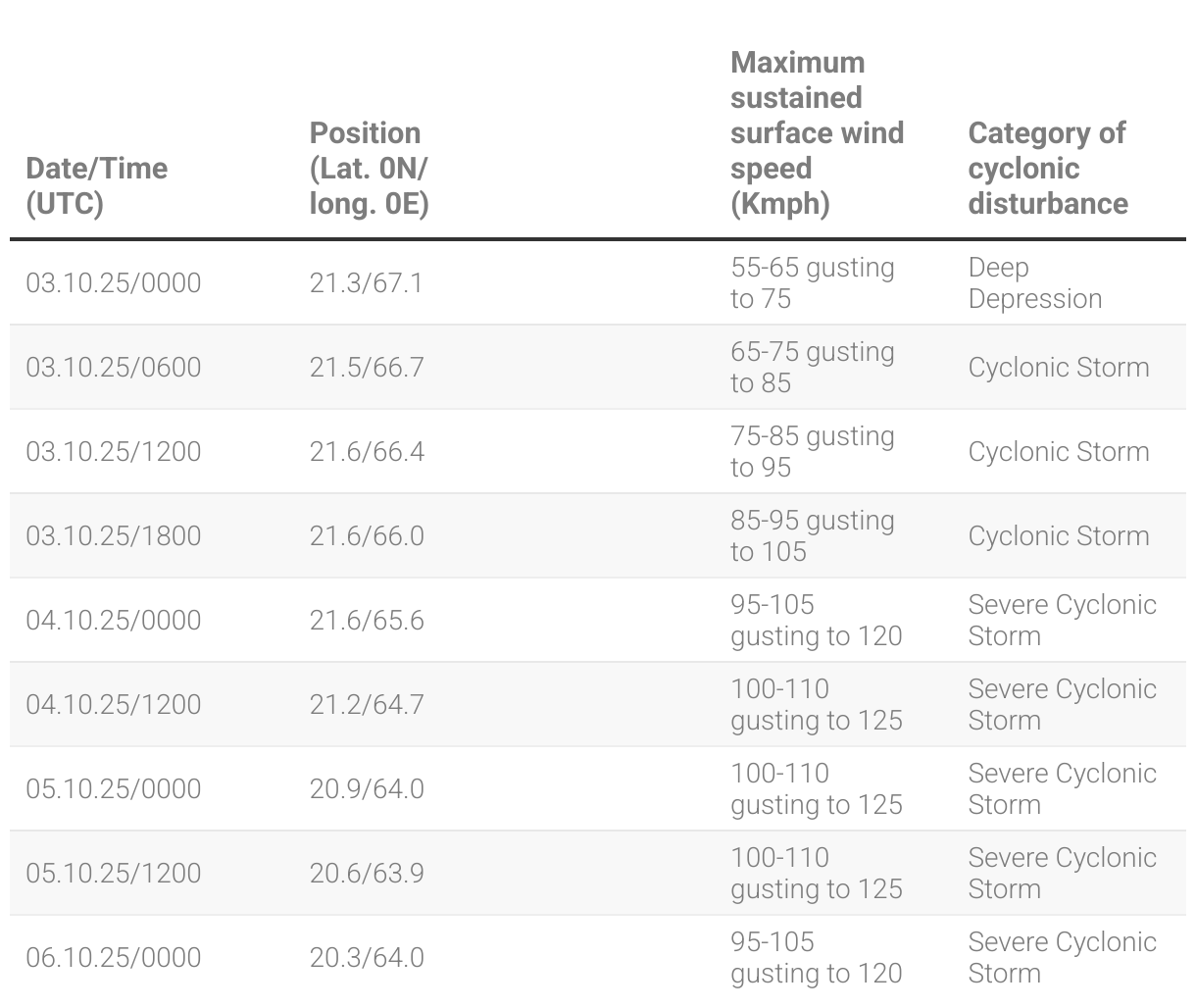Screen dimensions: 1196x1008
Task: Click the Deep Depression category cell
Action: click(x=1035, y=283)
